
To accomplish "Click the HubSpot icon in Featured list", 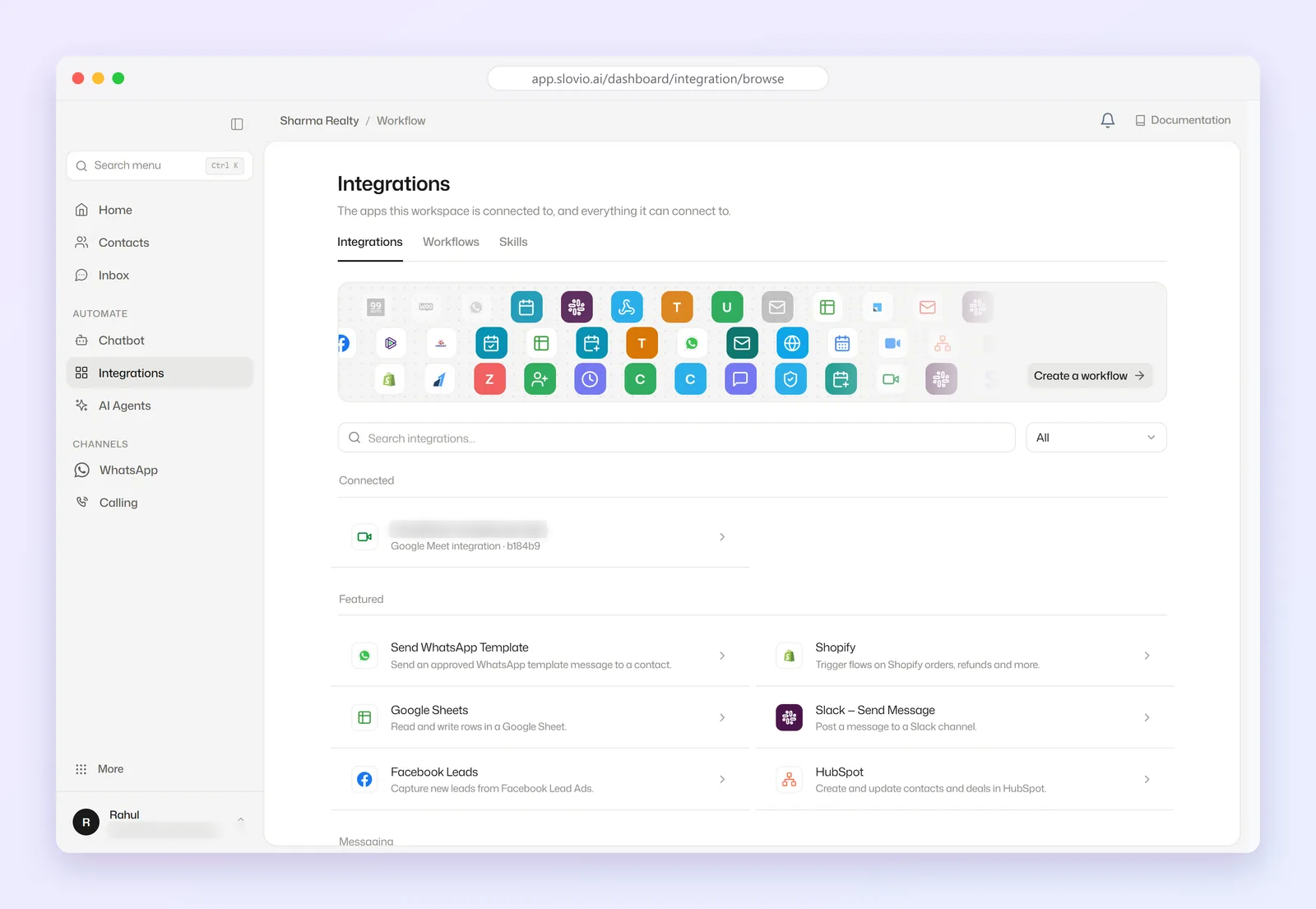I will pos(789,779).
